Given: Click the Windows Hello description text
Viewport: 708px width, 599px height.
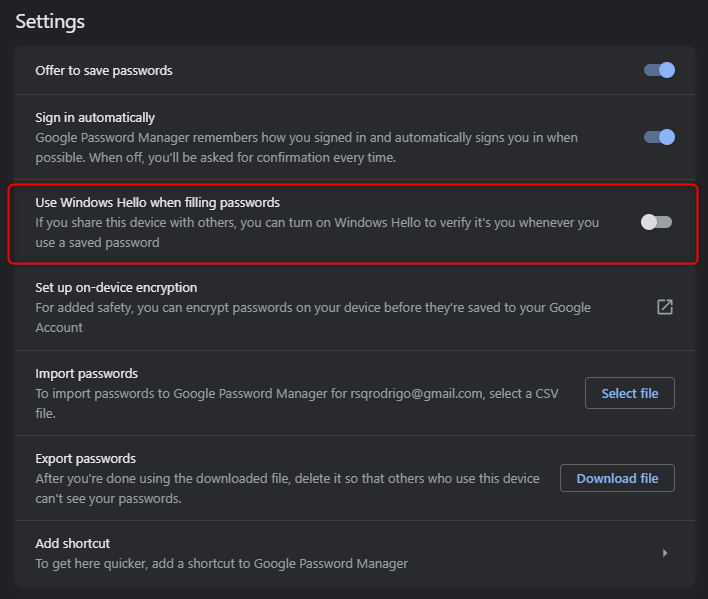Looking at the screenshot, I should pos(317,232).
